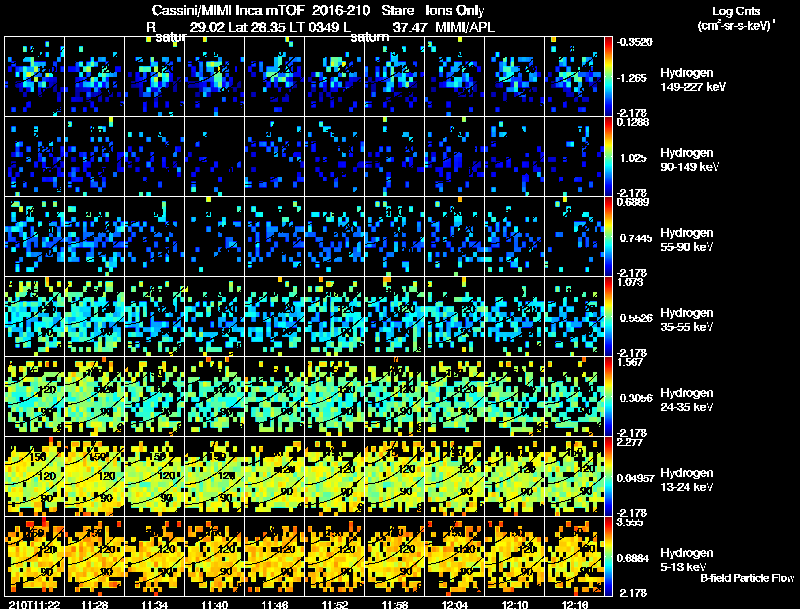Select the 11:52 time label
This screenshot has height=609, width=800.
tap(336, 604)
